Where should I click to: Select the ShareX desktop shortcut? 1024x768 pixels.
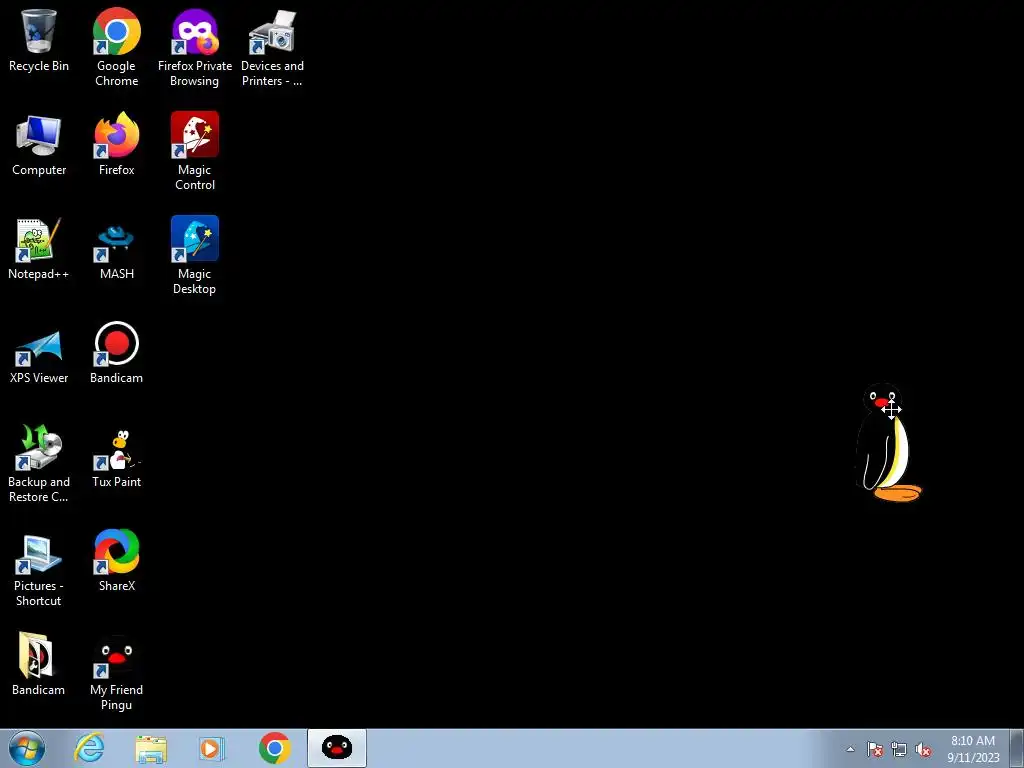point(116,560)
